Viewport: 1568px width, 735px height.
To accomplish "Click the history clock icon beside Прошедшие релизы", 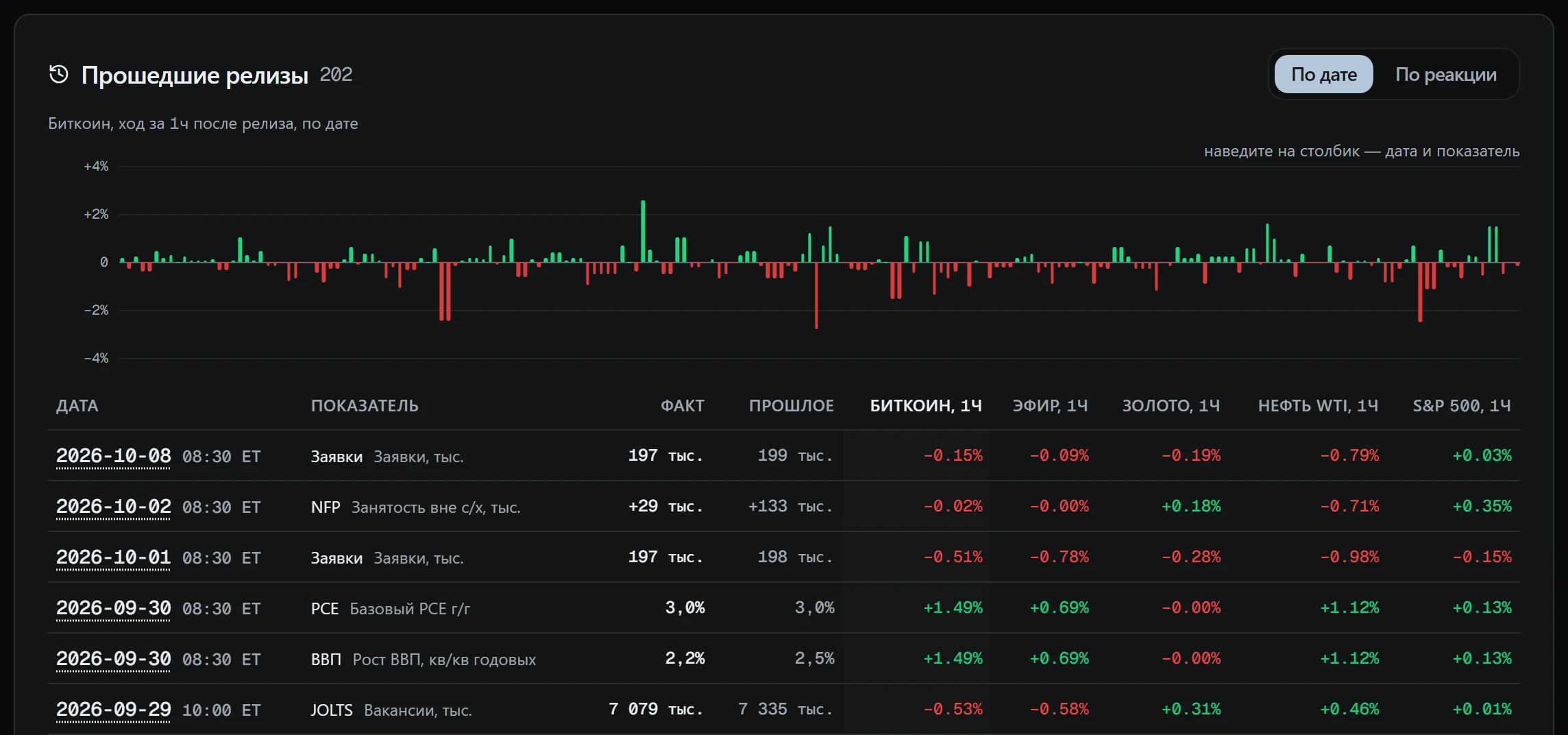I will 59,74.
